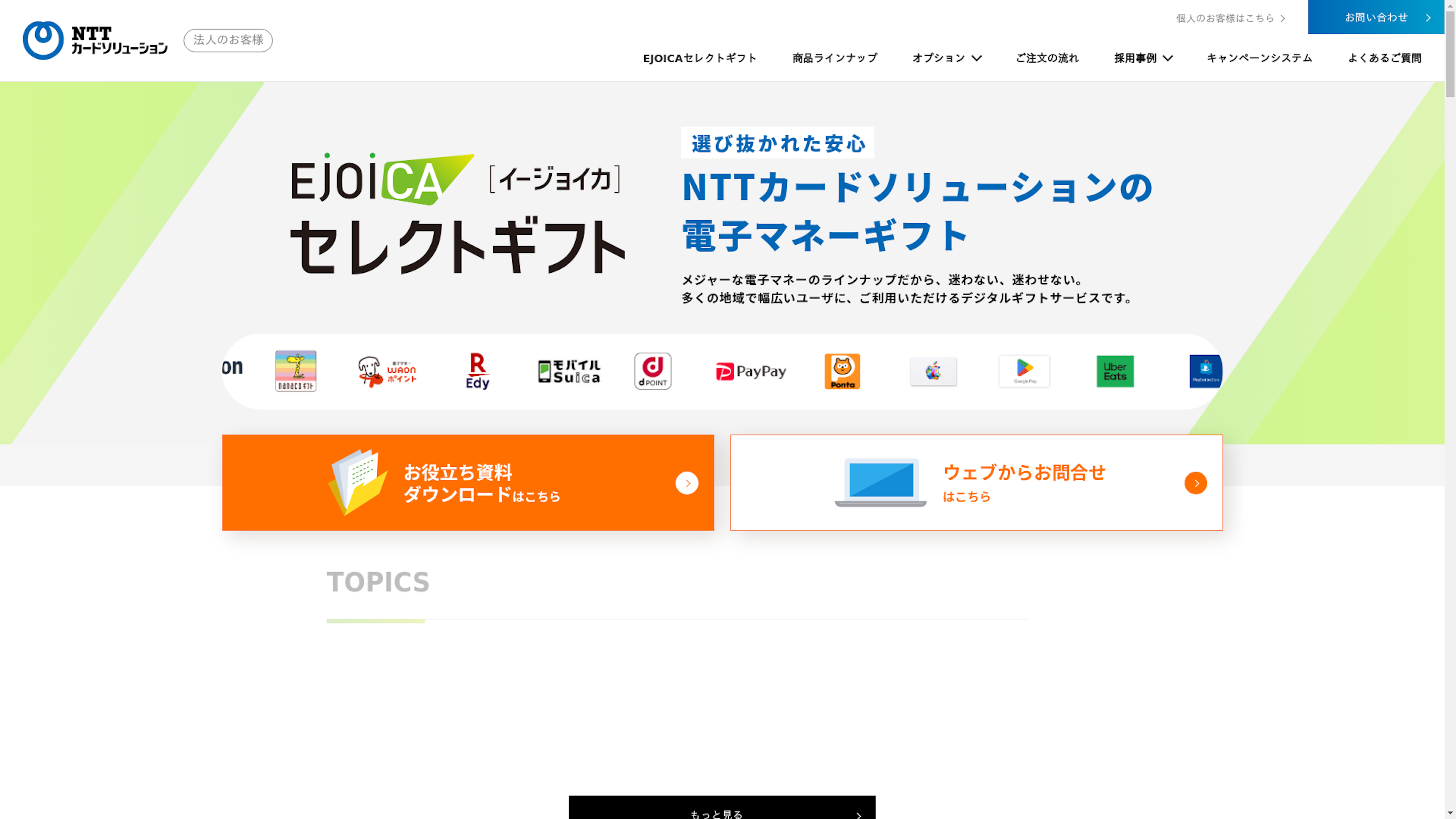This screenshot has height=819, width=1456.
Task: Click the もっと見る button
Action: [722, 808]
